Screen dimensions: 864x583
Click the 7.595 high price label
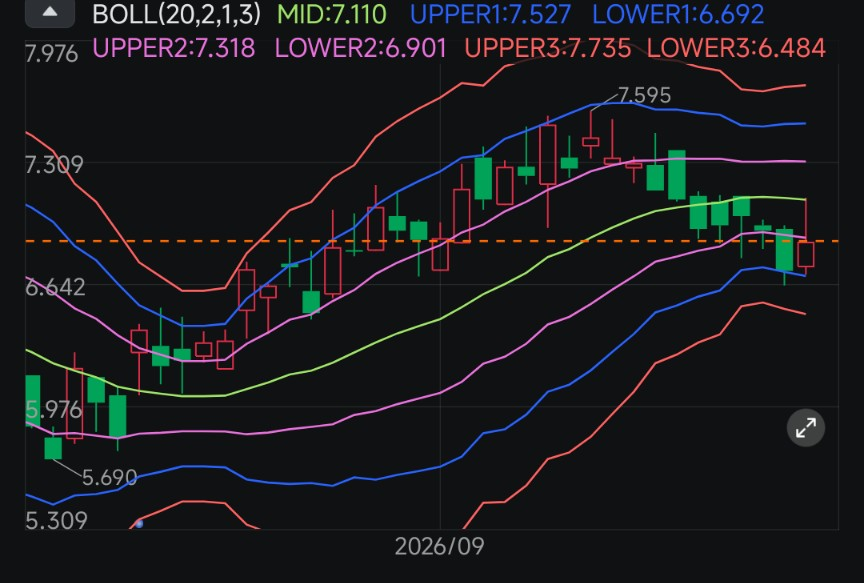[645, 95]
